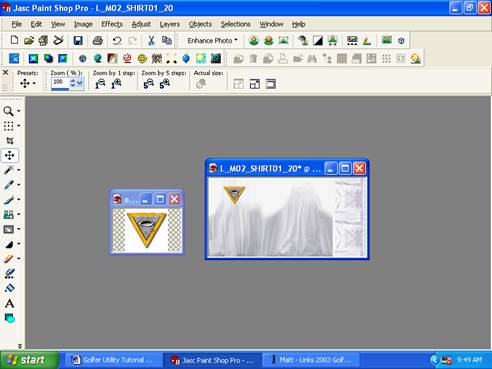The image size is (492, 369).
Task: Save the image with the floppy disk icon
Action: pos(78,41)
